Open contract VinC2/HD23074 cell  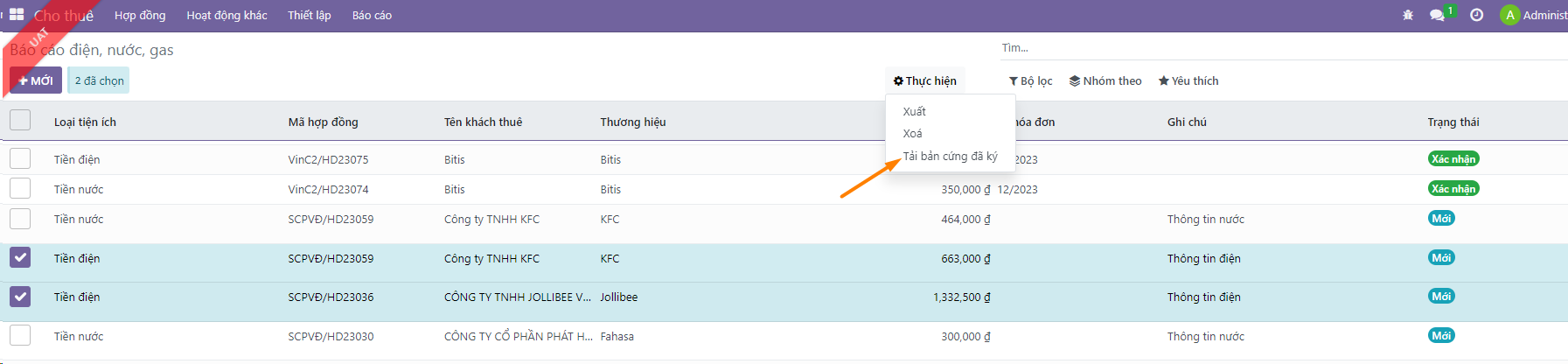(328, 189)
